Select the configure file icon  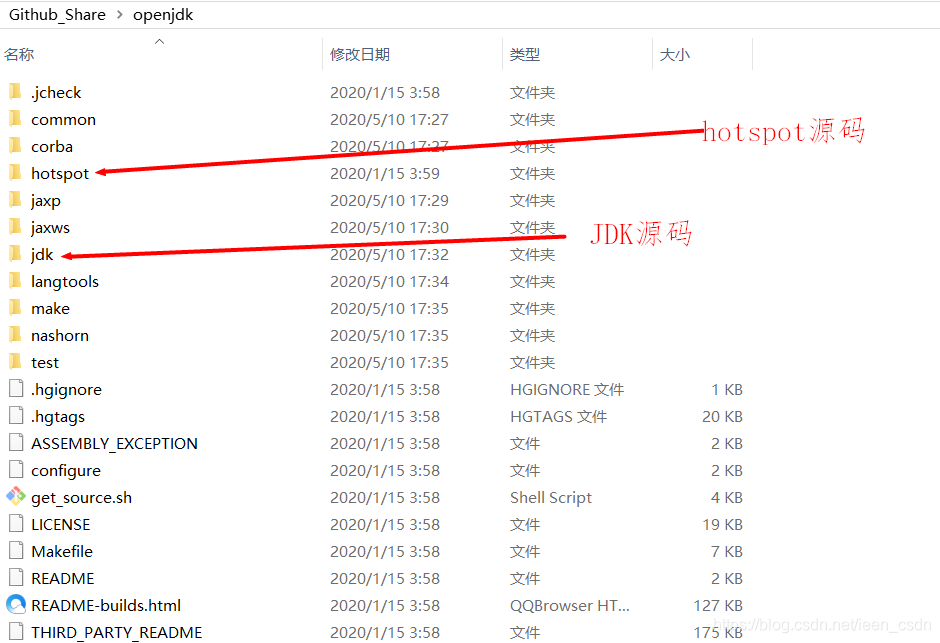16,469
